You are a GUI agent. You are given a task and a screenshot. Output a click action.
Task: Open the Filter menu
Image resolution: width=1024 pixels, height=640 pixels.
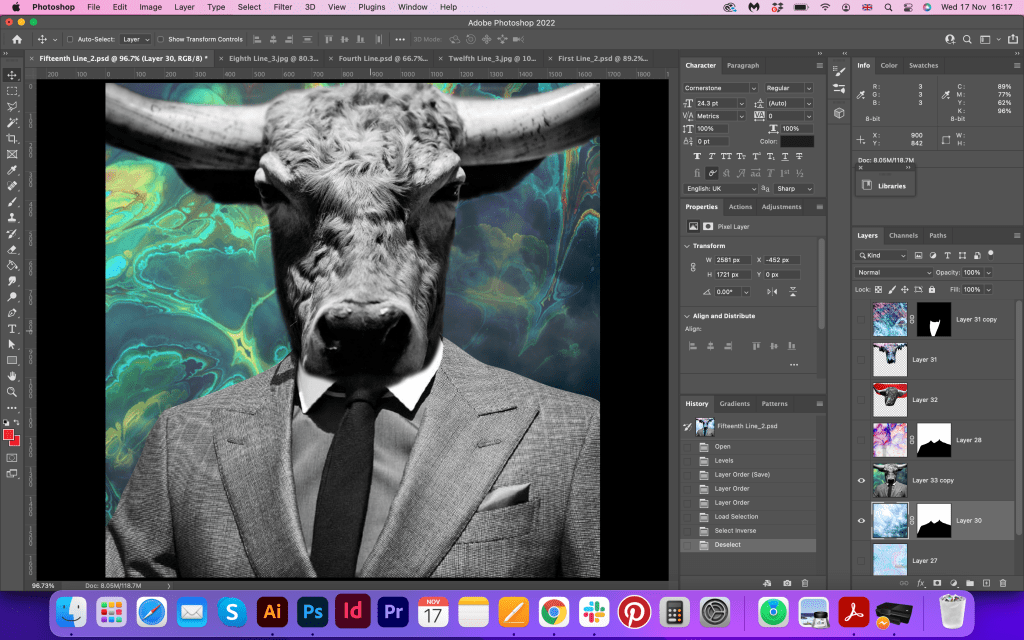click(x=283, y=7)
